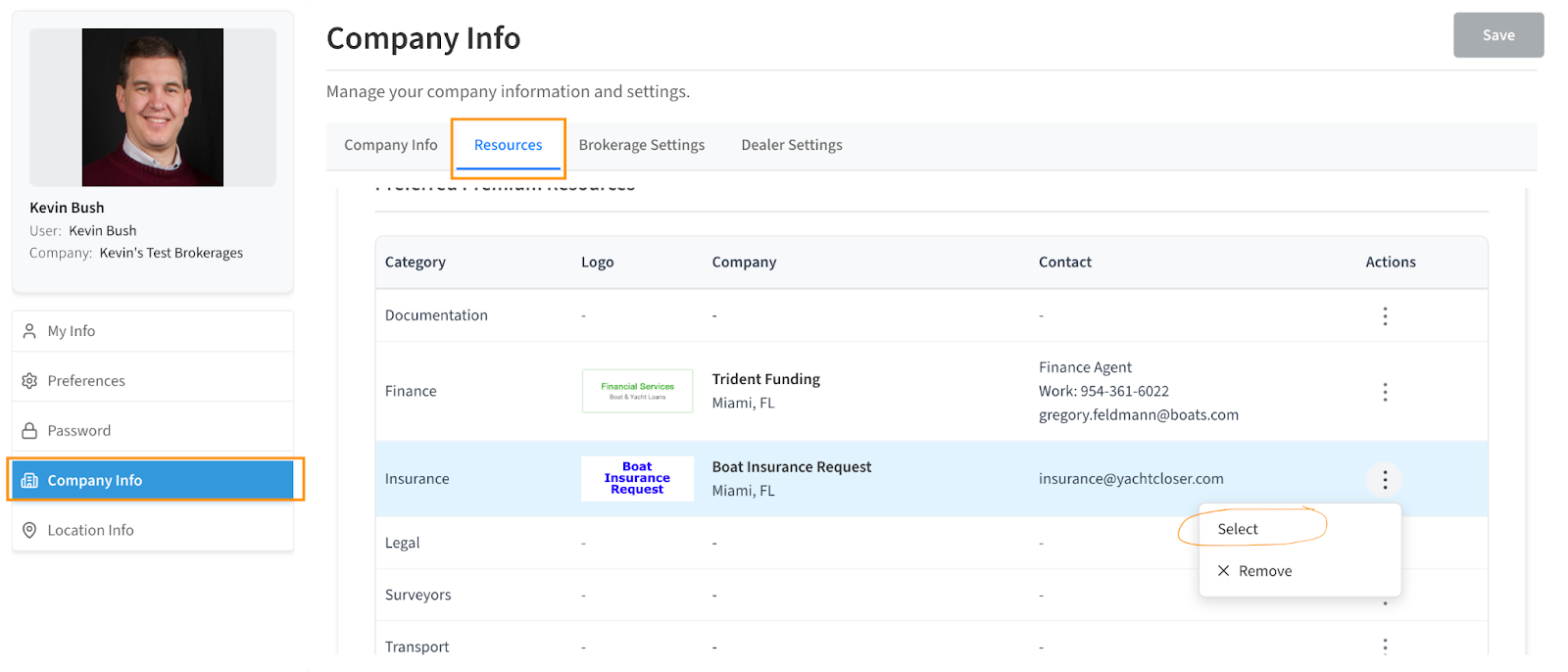Click the Company Info building icon
The width and height of the screenshot is (1568, 672).
coord(29,480)
